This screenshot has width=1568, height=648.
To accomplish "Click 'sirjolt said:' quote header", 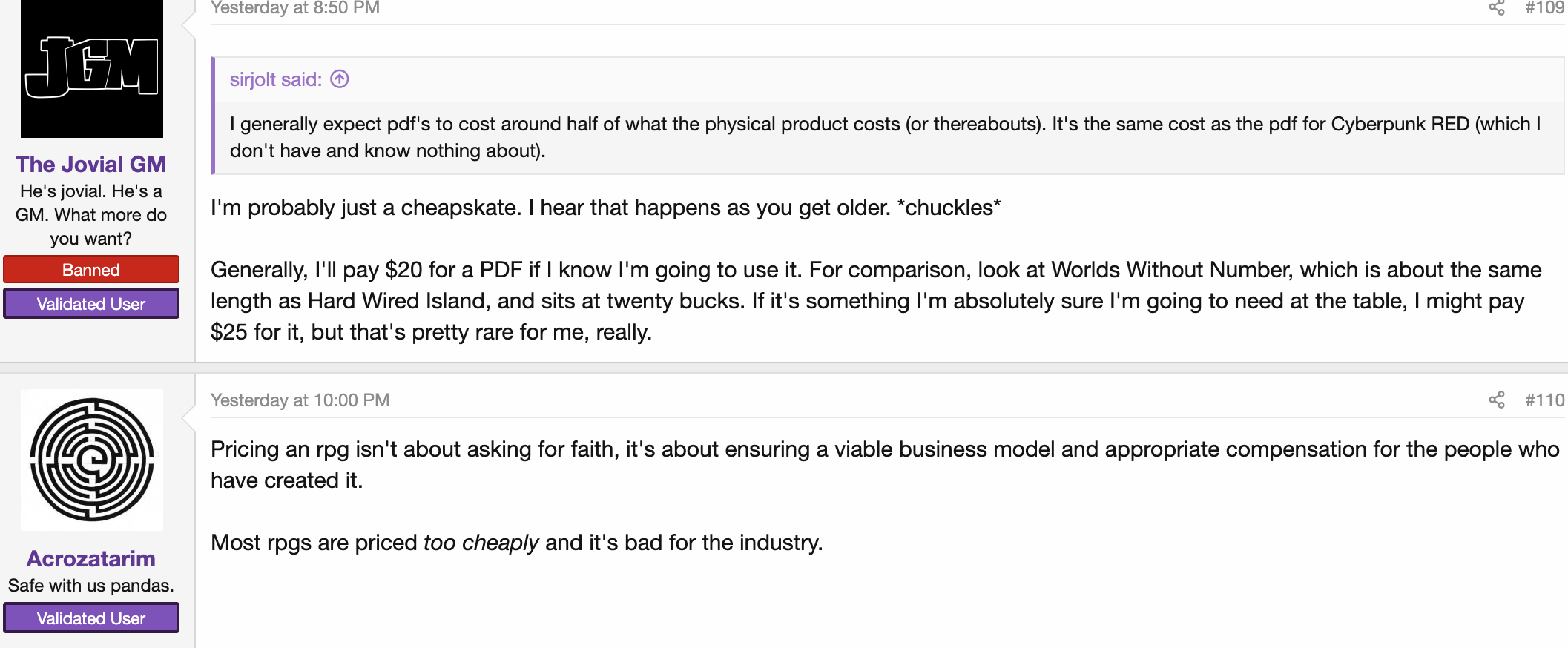I will tap(276, 79).
